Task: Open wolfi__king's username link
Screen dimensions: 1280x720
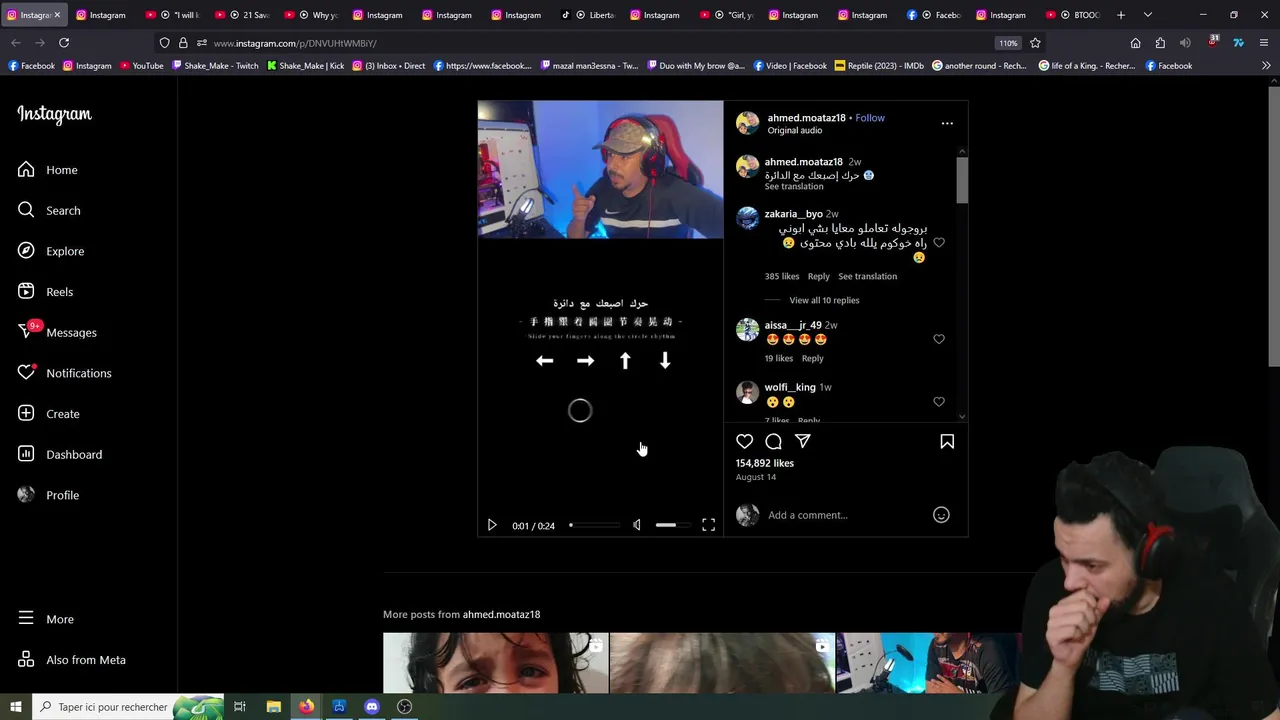Action: click(790, 387)
